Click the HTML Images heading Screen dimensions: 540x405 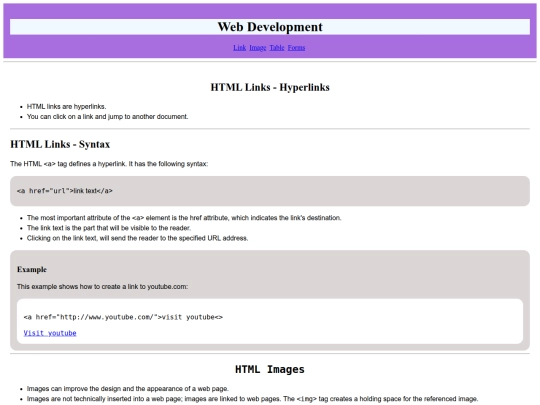tap(270, 369)
